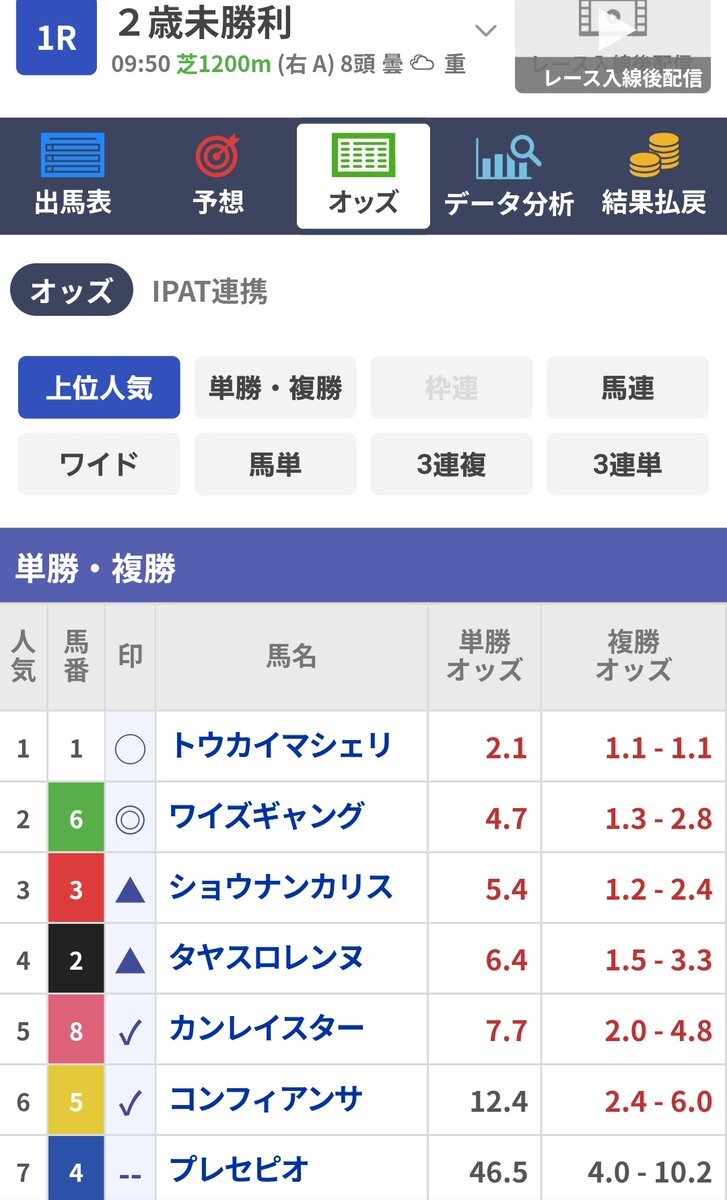Switch to IPAT連携 mode
Screen dimensions: 727x1200
pos(209,291)
